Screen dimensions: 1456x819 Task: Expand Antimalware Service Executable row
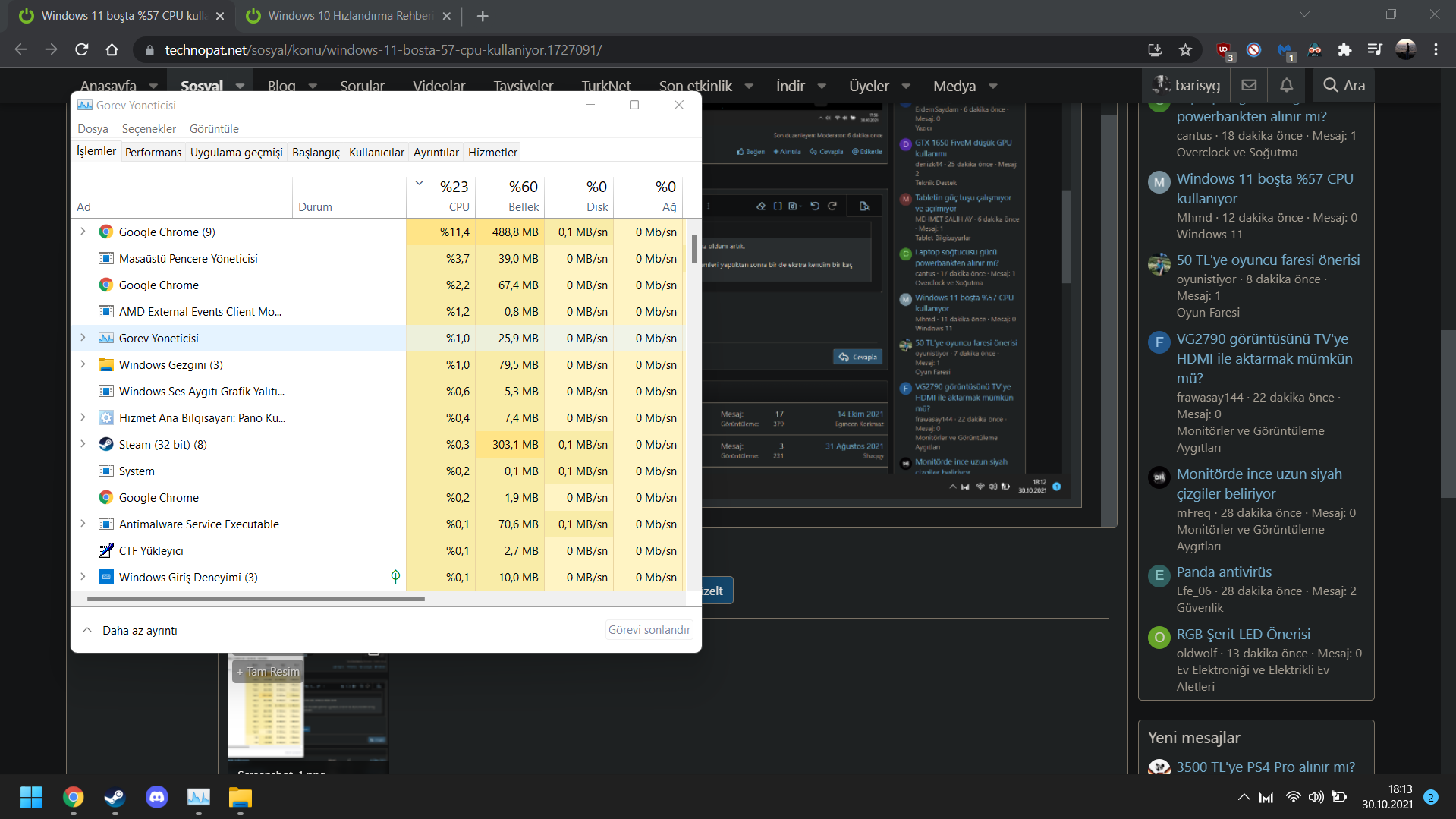tap(83, 524)
